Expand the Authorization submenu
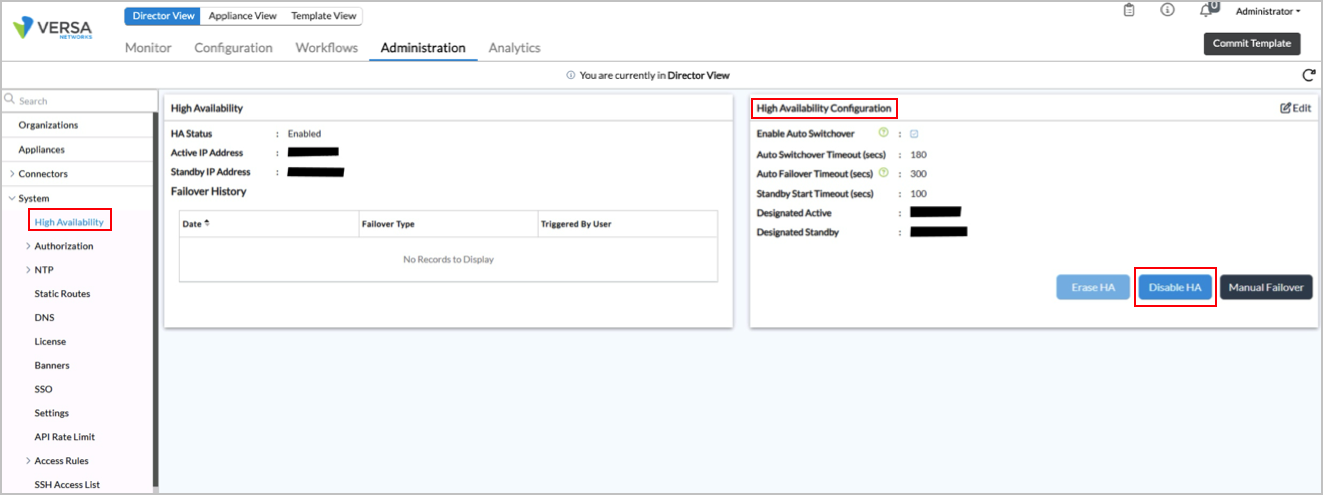This screenshot has height=495, width=1323. (x=28, y=246)
